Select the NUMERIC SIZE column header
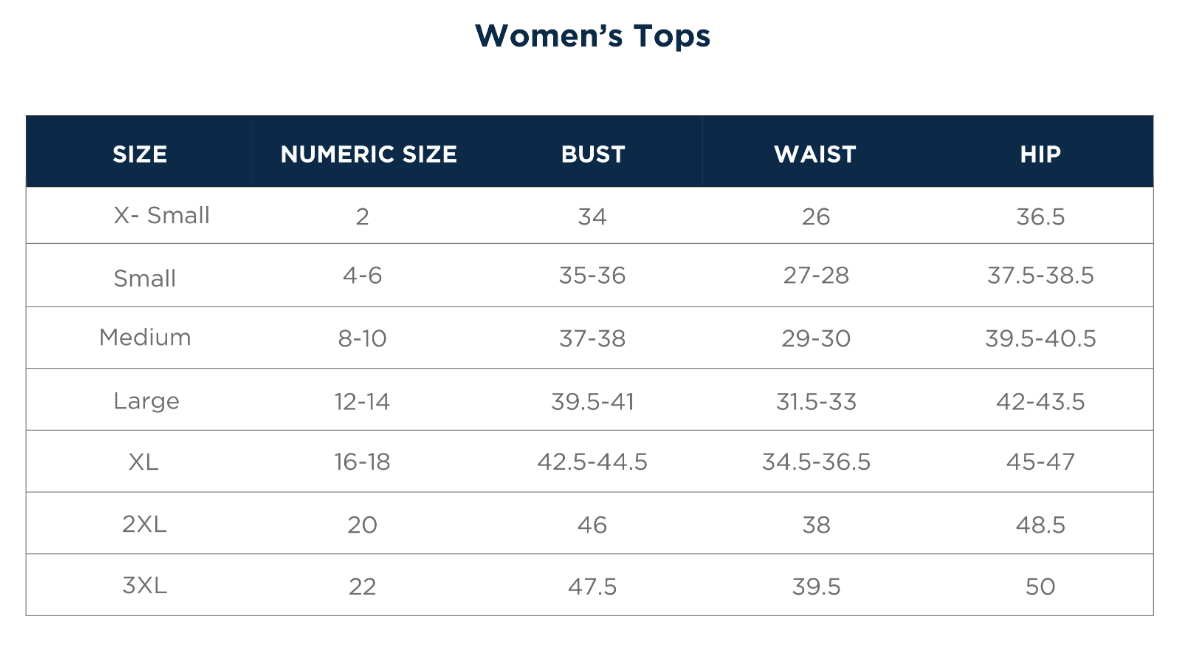 368,154
